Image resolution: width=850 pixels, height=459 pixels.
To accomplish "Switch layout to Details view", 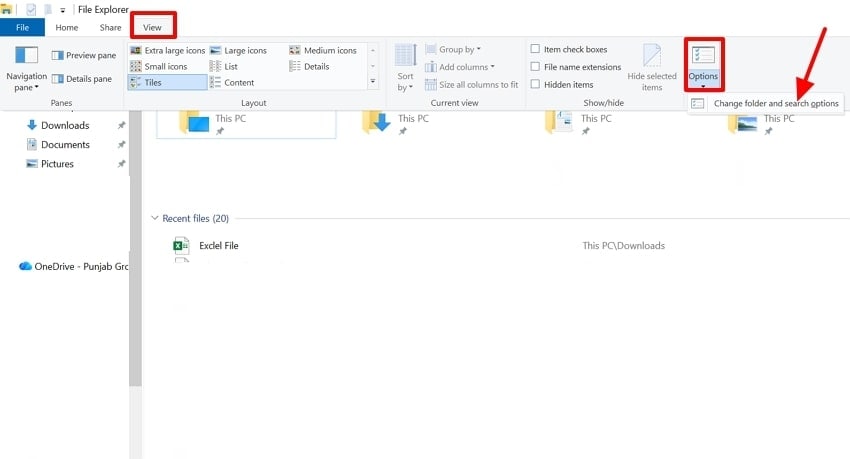I will pos(310,66).
